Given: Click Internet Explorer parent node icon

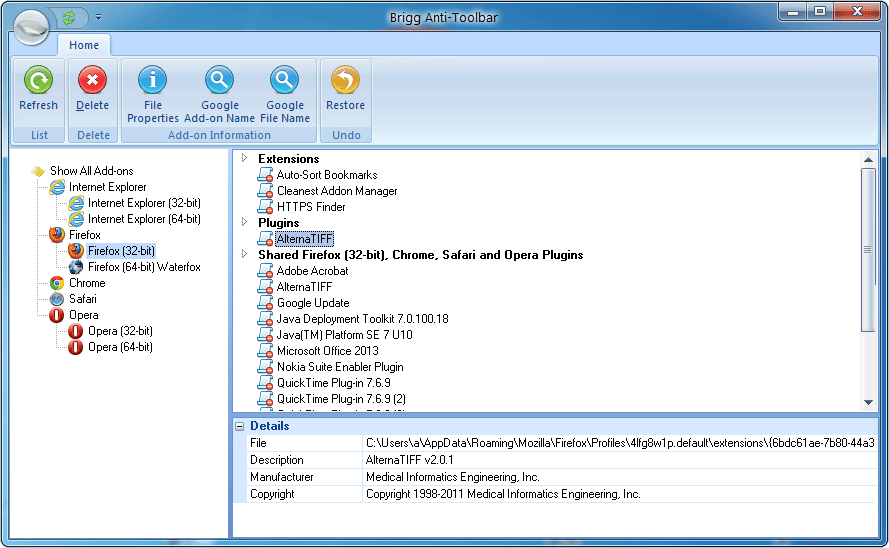Looking at the screenshot, I should [x=57, y=187].
